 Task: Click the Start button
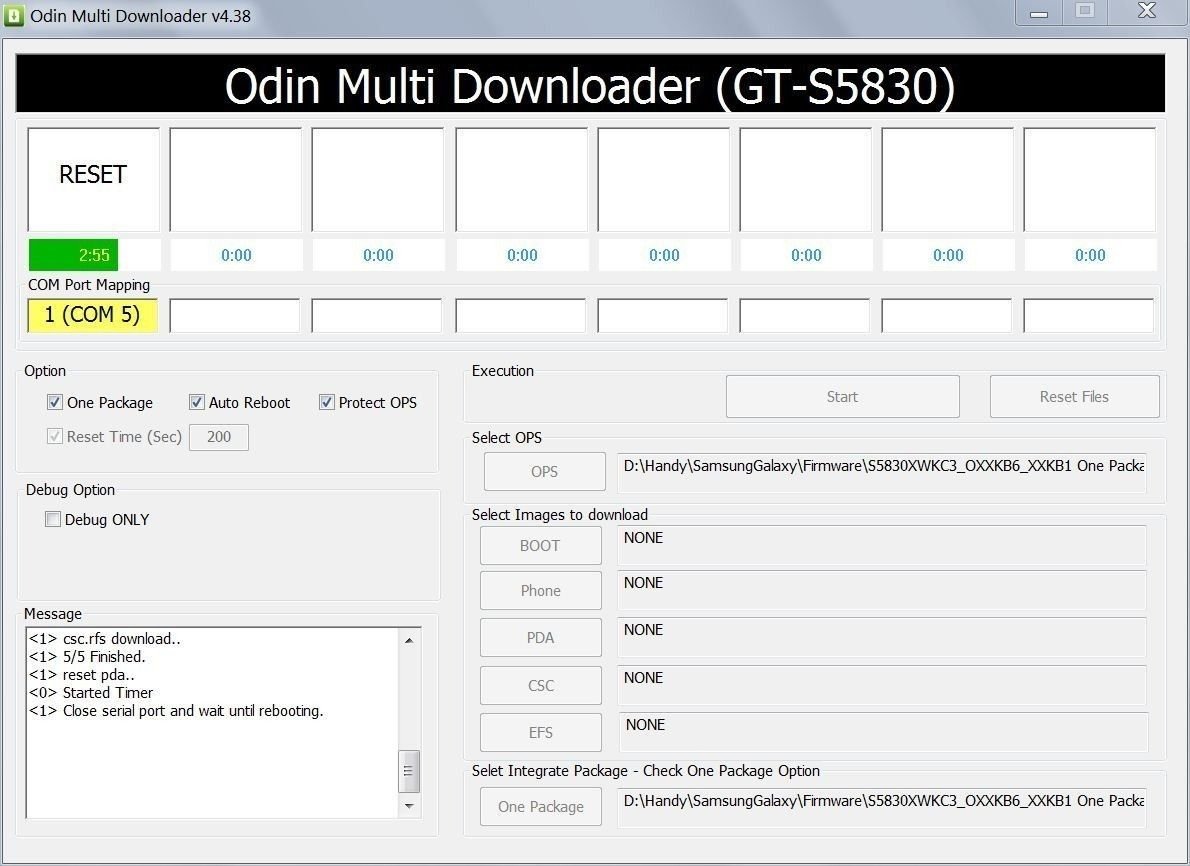(842, 396)
